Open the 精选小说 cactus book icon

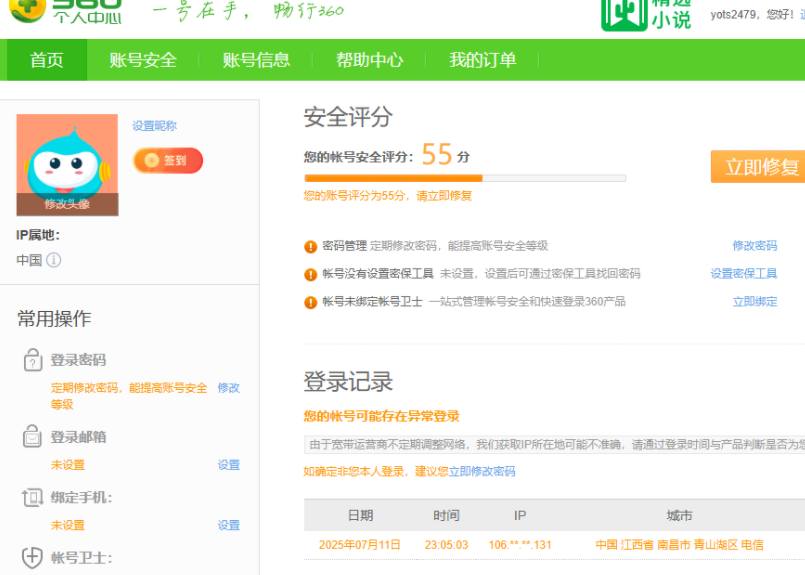624,15
